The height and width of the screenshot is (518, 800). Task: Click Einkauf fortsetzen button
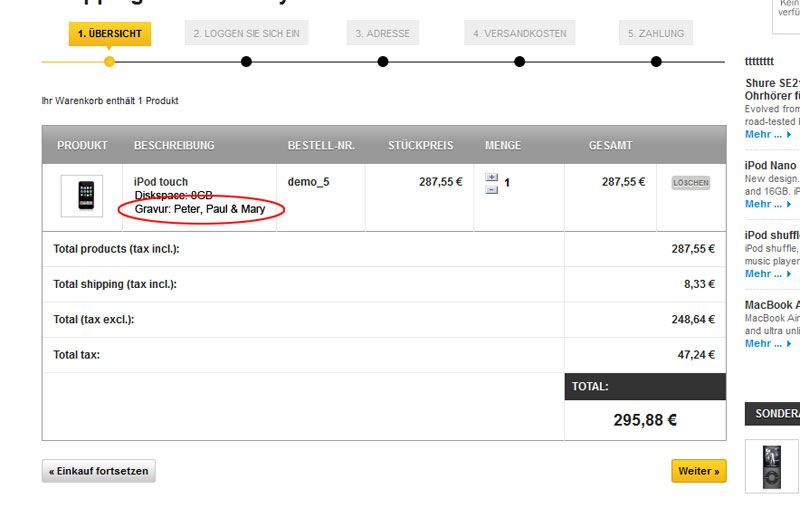[98, 471]
